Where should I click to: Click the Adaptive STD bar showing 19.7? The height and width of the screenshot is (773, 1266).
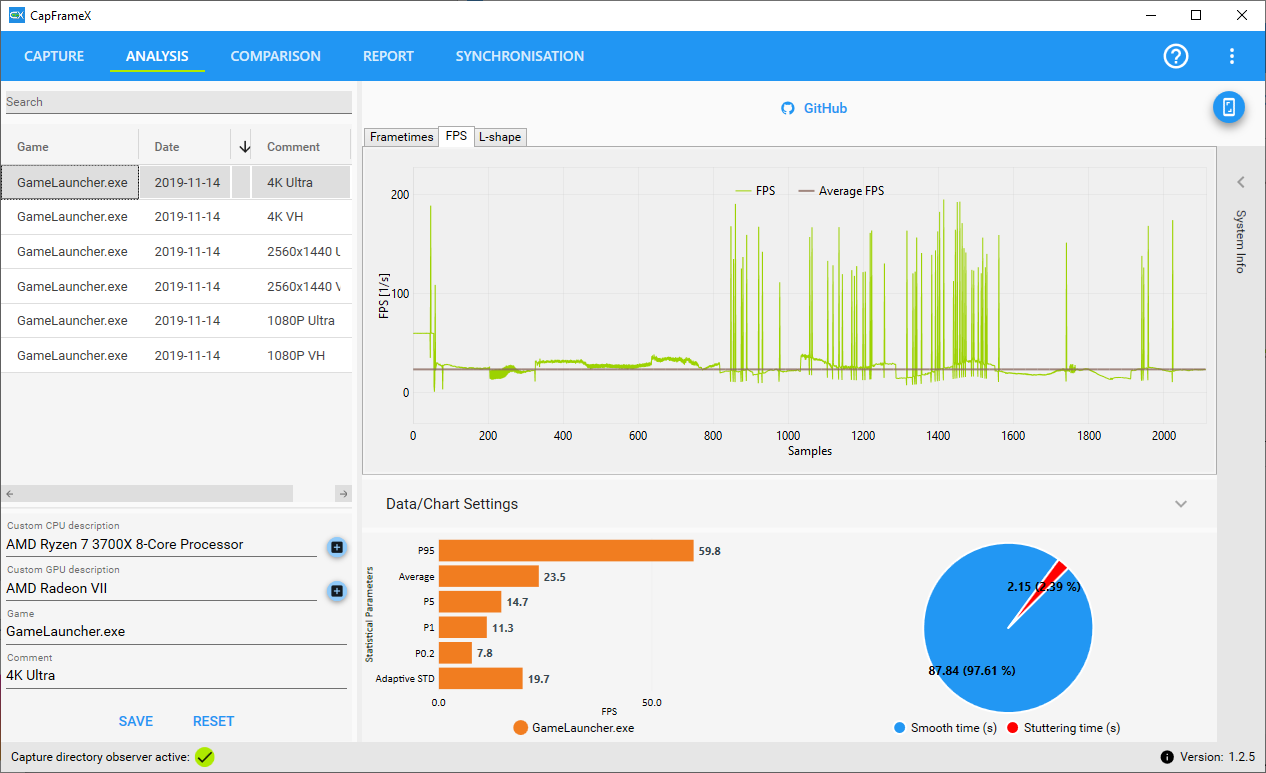(481, 679)
